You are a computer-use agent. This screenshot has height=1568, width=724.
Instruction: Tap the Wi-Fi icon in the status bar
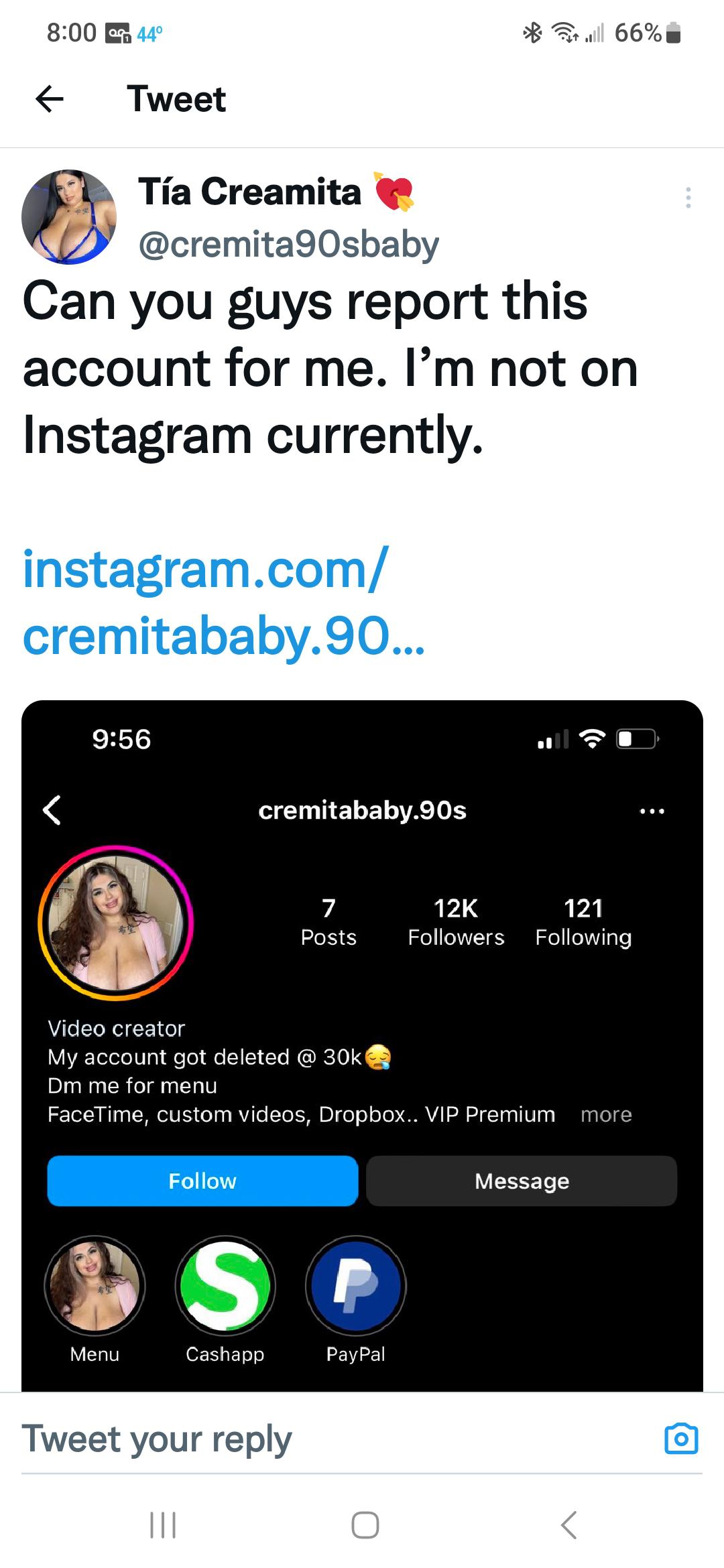coord(564,34)
